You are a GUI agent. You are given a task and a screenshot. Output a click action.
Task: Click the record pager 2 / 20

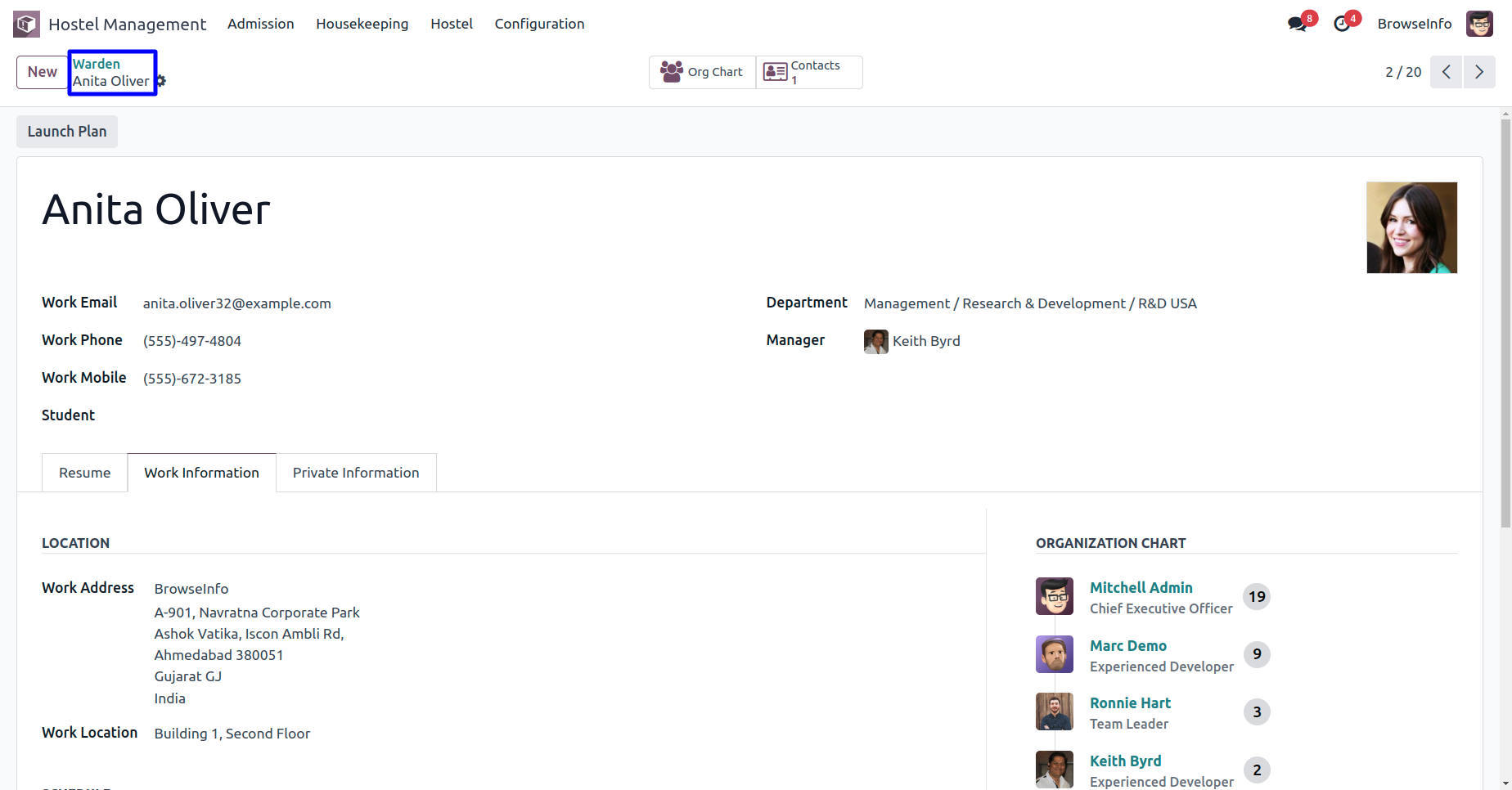pyautogui.click(x=1403, y=72)
